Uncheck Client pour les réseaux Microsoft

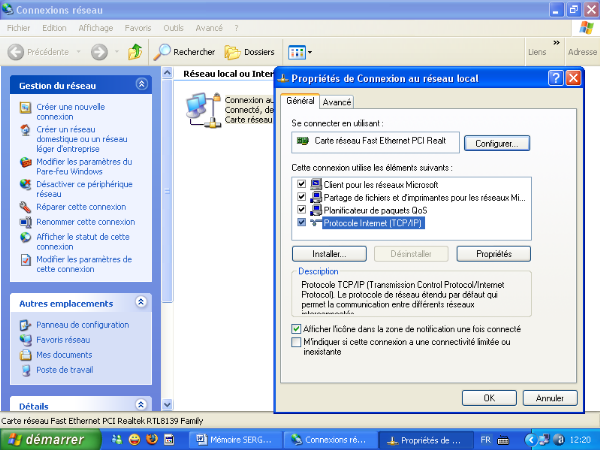tap(302, 184)
